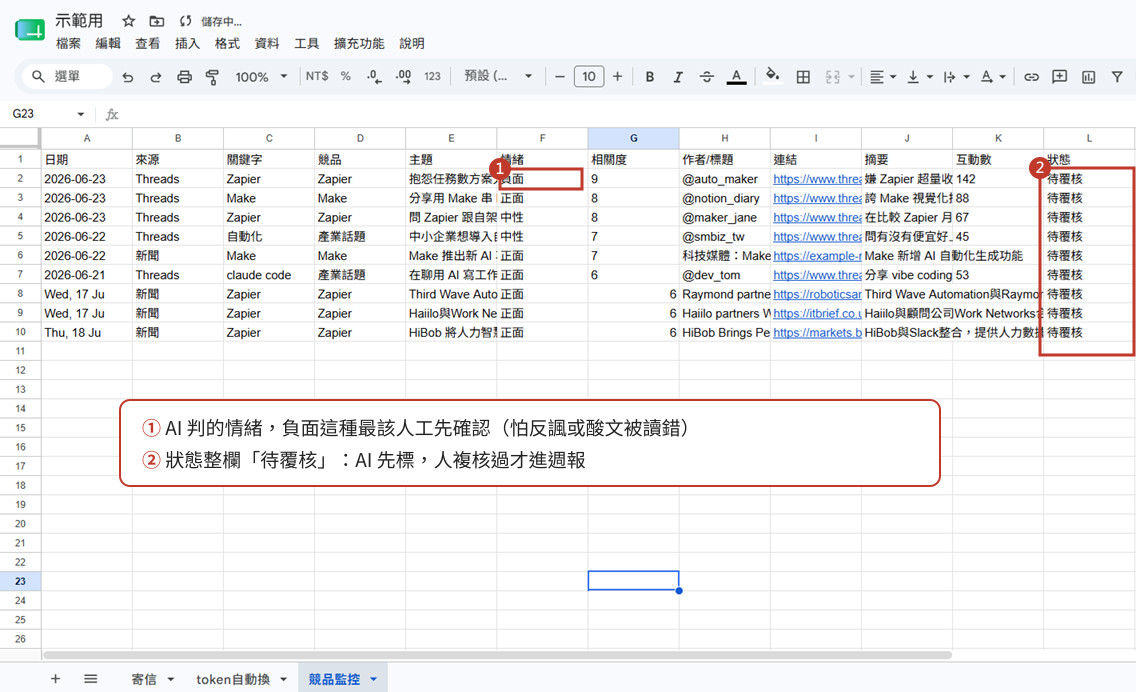Screen dimensions: 1136x692
Task: Open the roboticsar link in row 8
Action: click(817, 294)
